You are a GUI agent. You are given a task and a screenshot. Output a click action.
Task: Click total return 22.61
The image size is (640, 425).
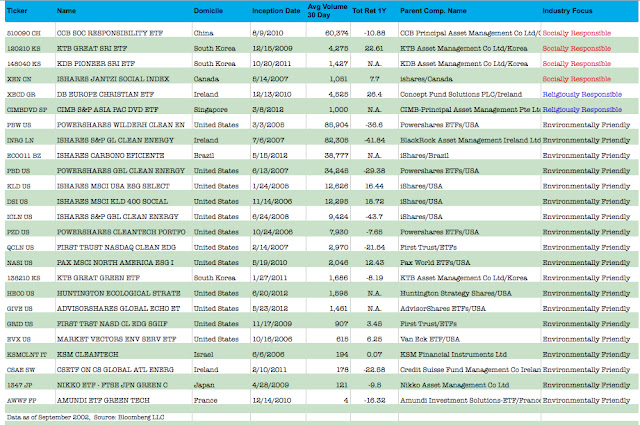[374, 48]
